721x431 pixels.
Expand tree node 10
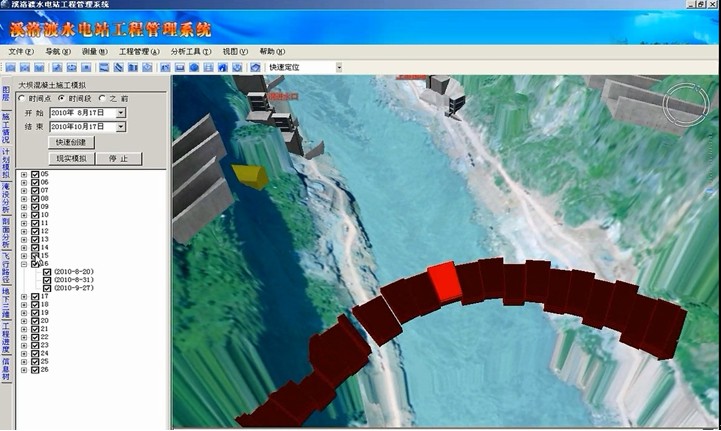(x=24, y=215)
